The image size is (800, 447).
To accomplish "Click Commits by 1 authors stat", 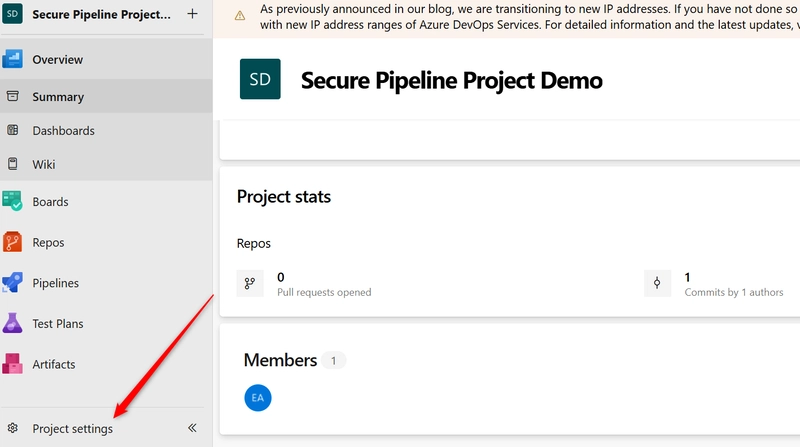I will tap(734, 285).
